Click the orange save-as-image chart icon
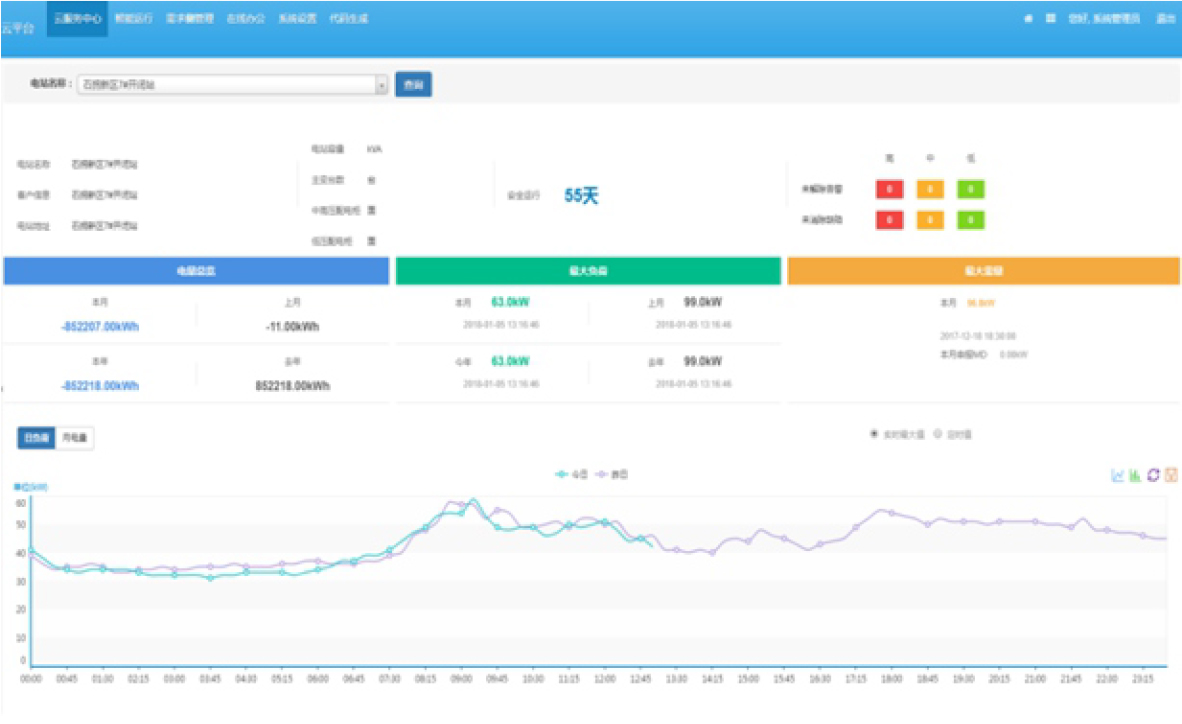Screen dimensions: 1182x724 click(1171, 475)
